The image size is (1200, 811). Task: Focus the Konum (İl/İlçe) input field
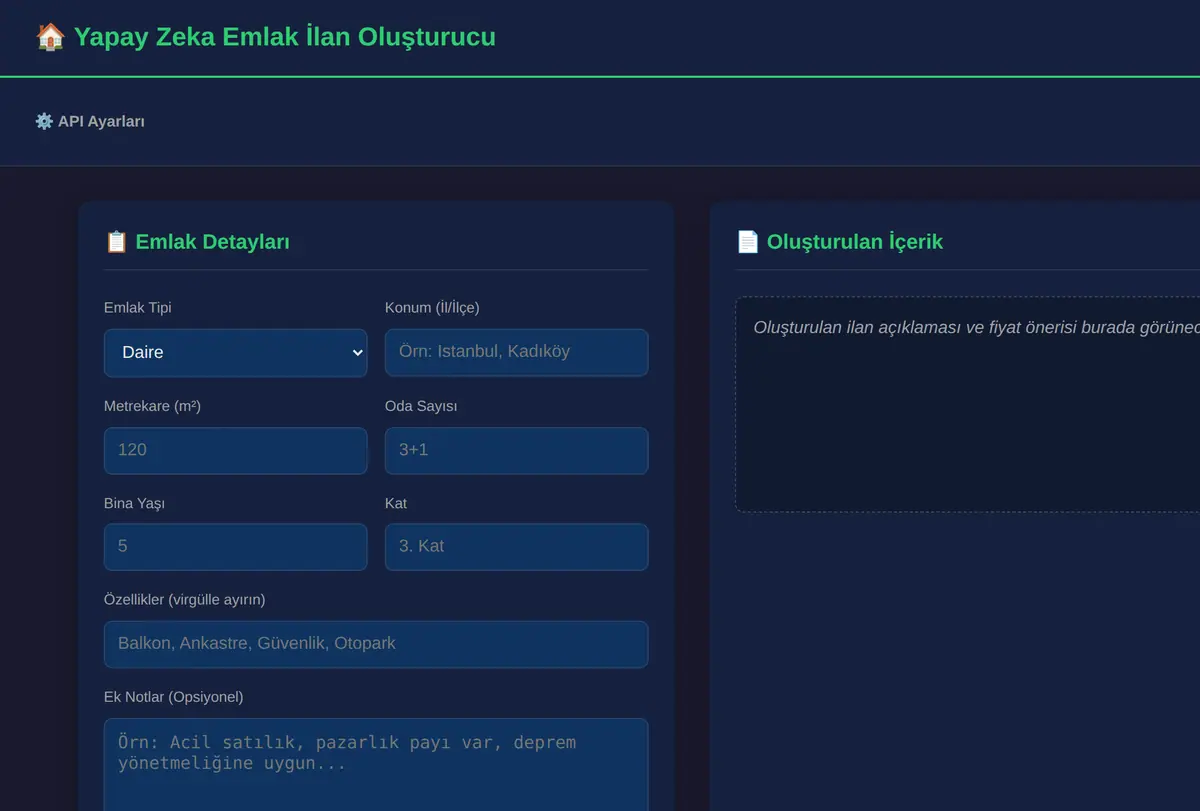[516, 353]
